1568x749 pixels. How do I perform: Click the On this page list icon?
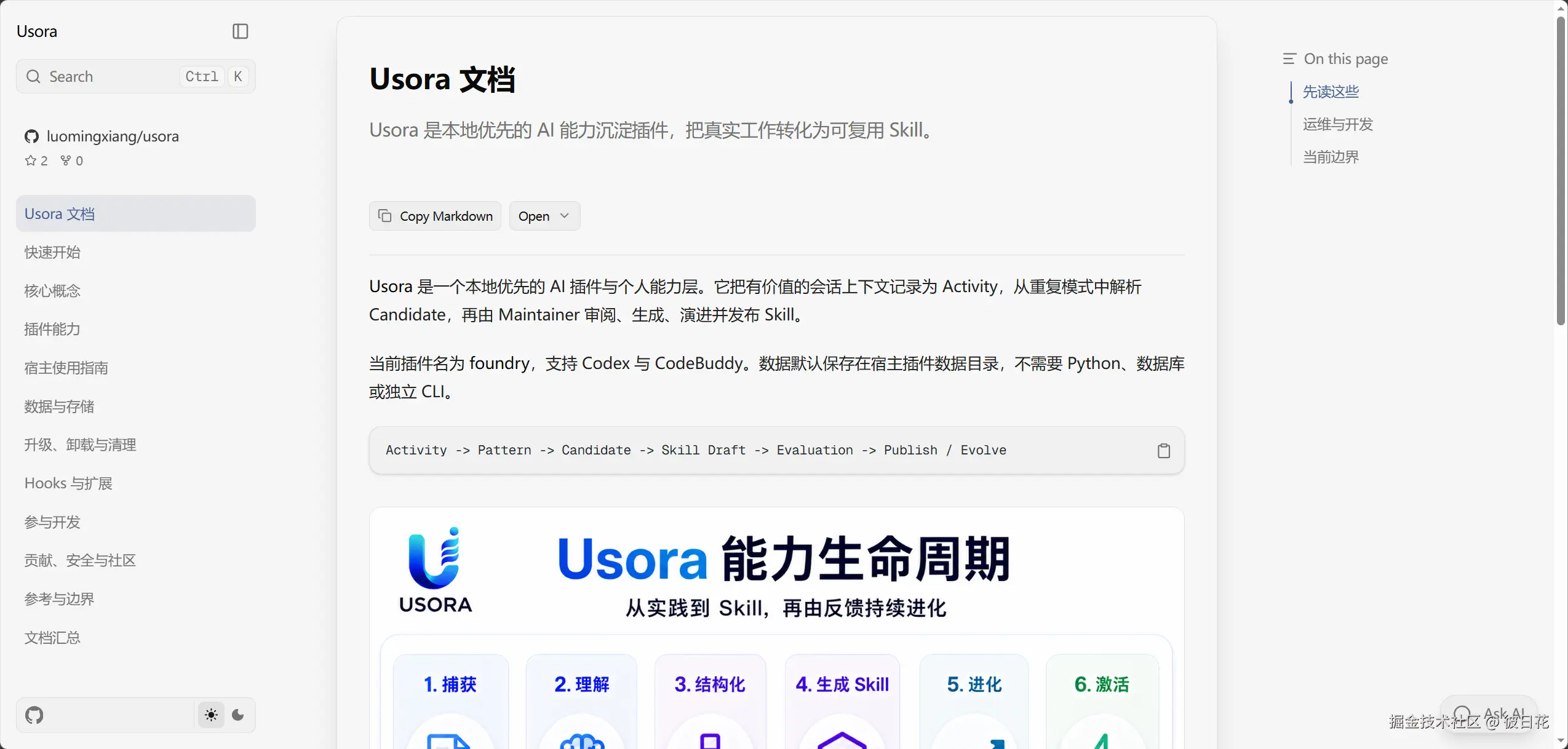(1289, 59)
